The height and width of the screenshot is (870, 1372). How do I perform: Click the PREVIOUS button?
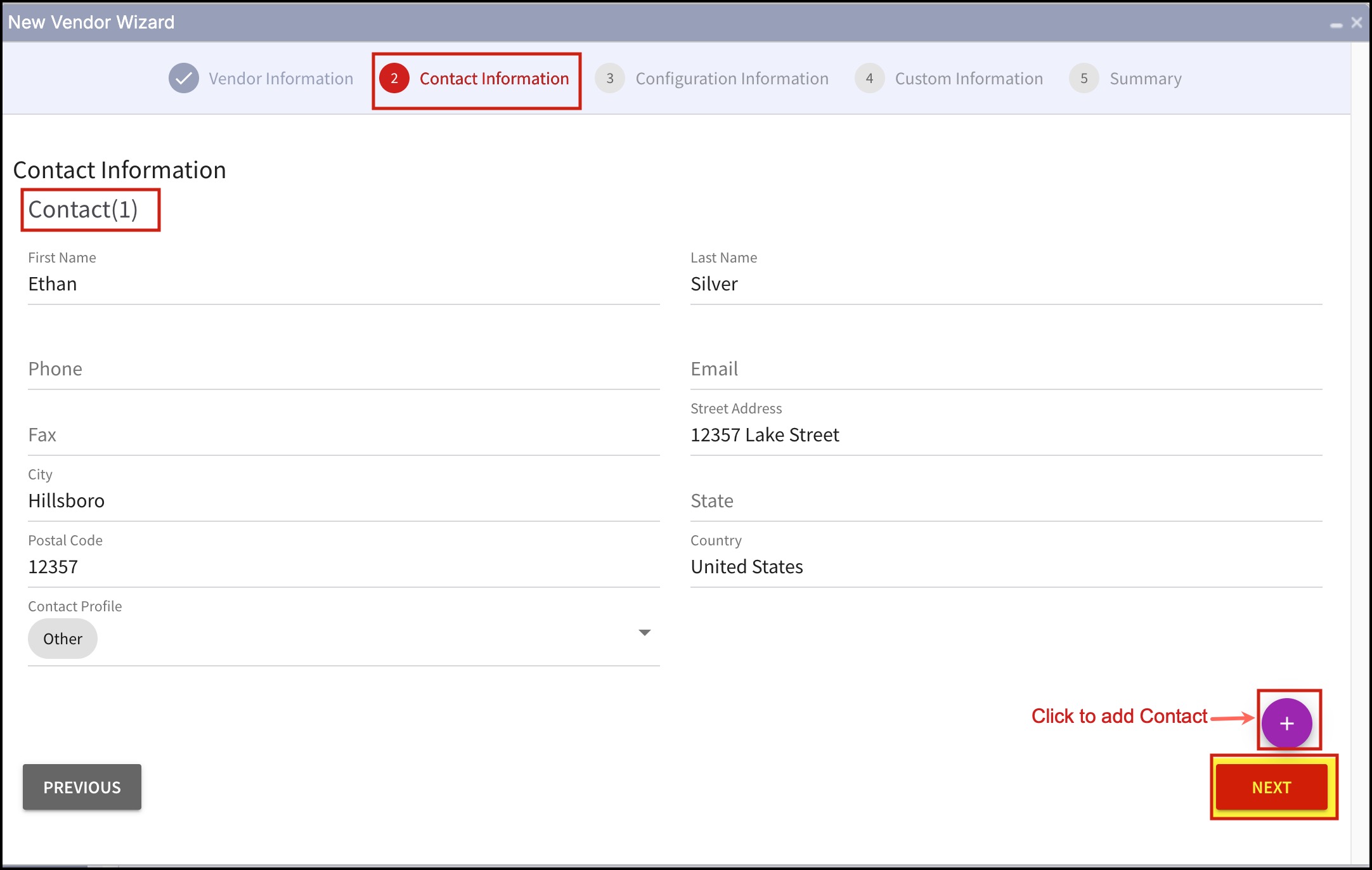[82, 787]
